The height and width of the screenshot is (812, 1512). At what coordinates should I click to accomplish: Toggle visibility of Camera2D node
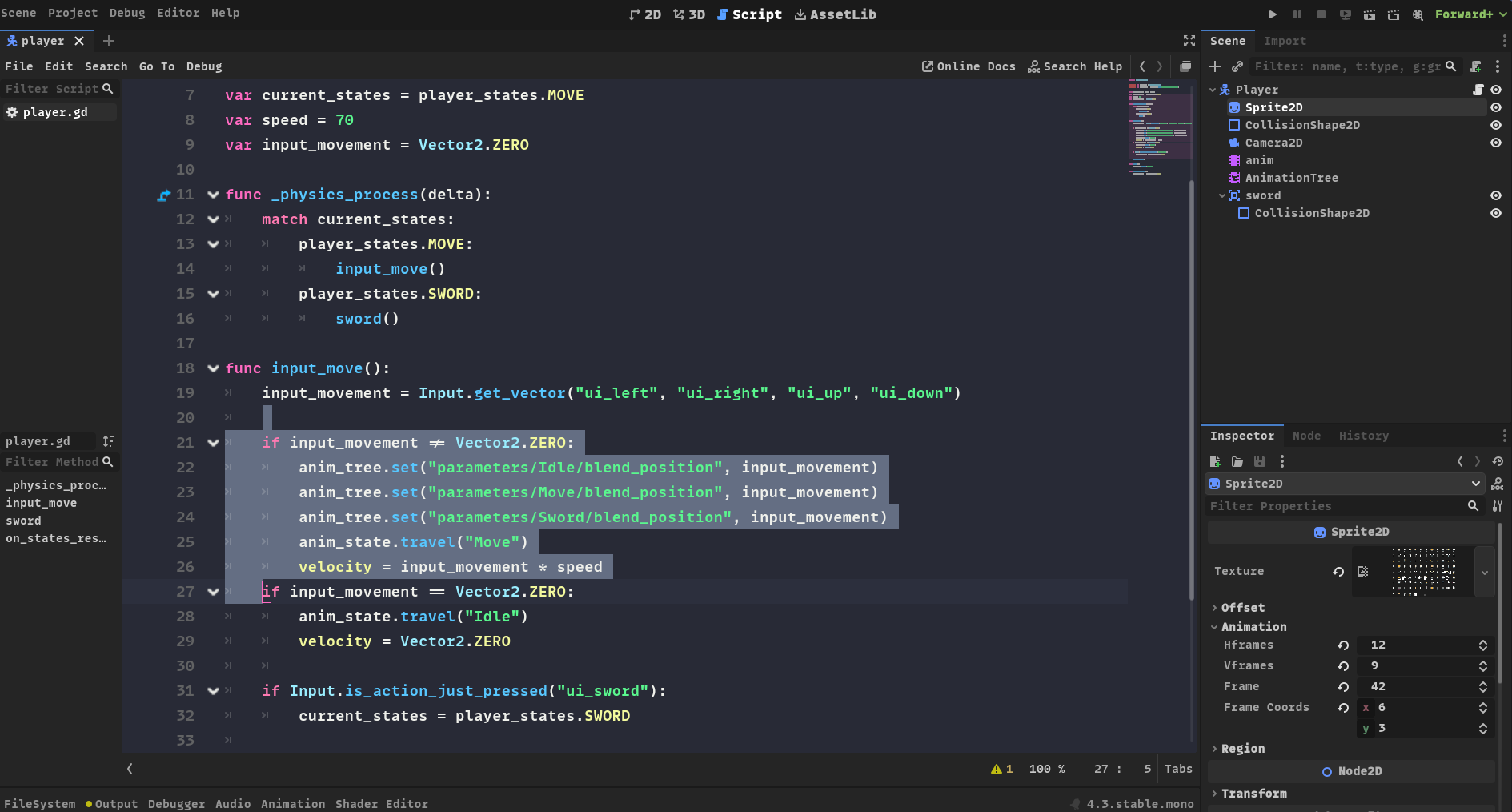pyautogui.click(x=1495, y=143)
